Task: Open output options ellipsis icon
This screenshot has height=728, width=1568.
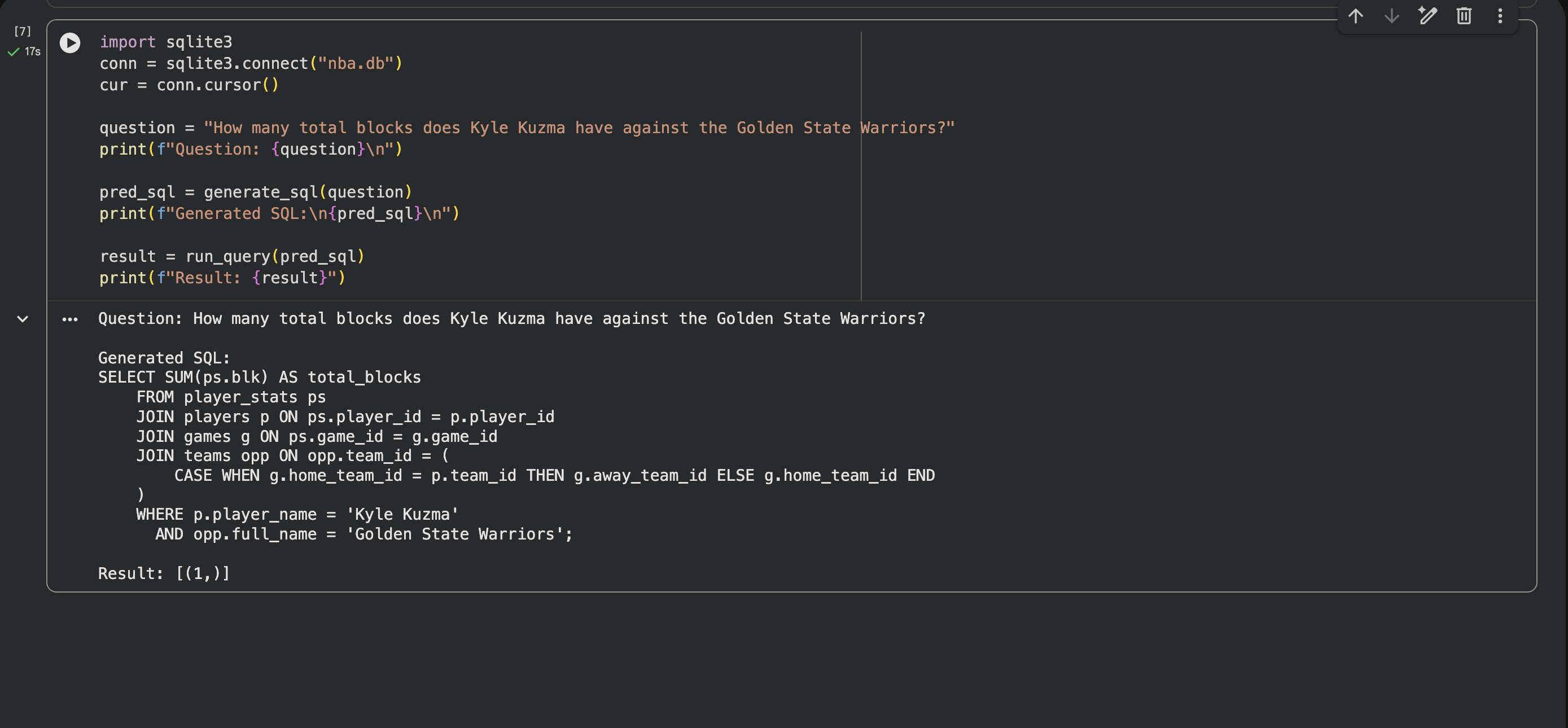Action: (x=70, y=319)
